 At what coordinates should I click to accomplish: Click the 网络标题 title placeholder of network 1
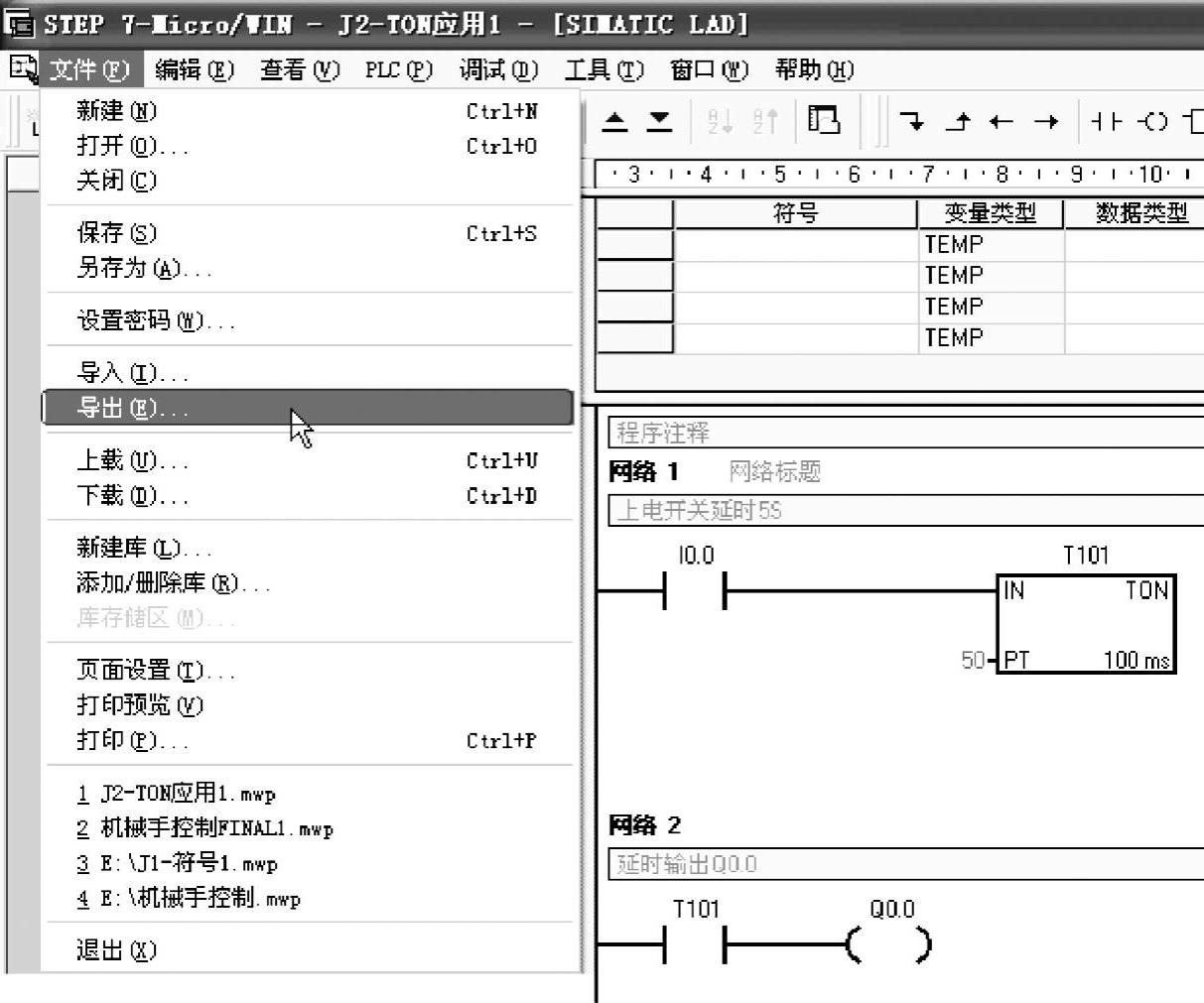coord(774,471)
